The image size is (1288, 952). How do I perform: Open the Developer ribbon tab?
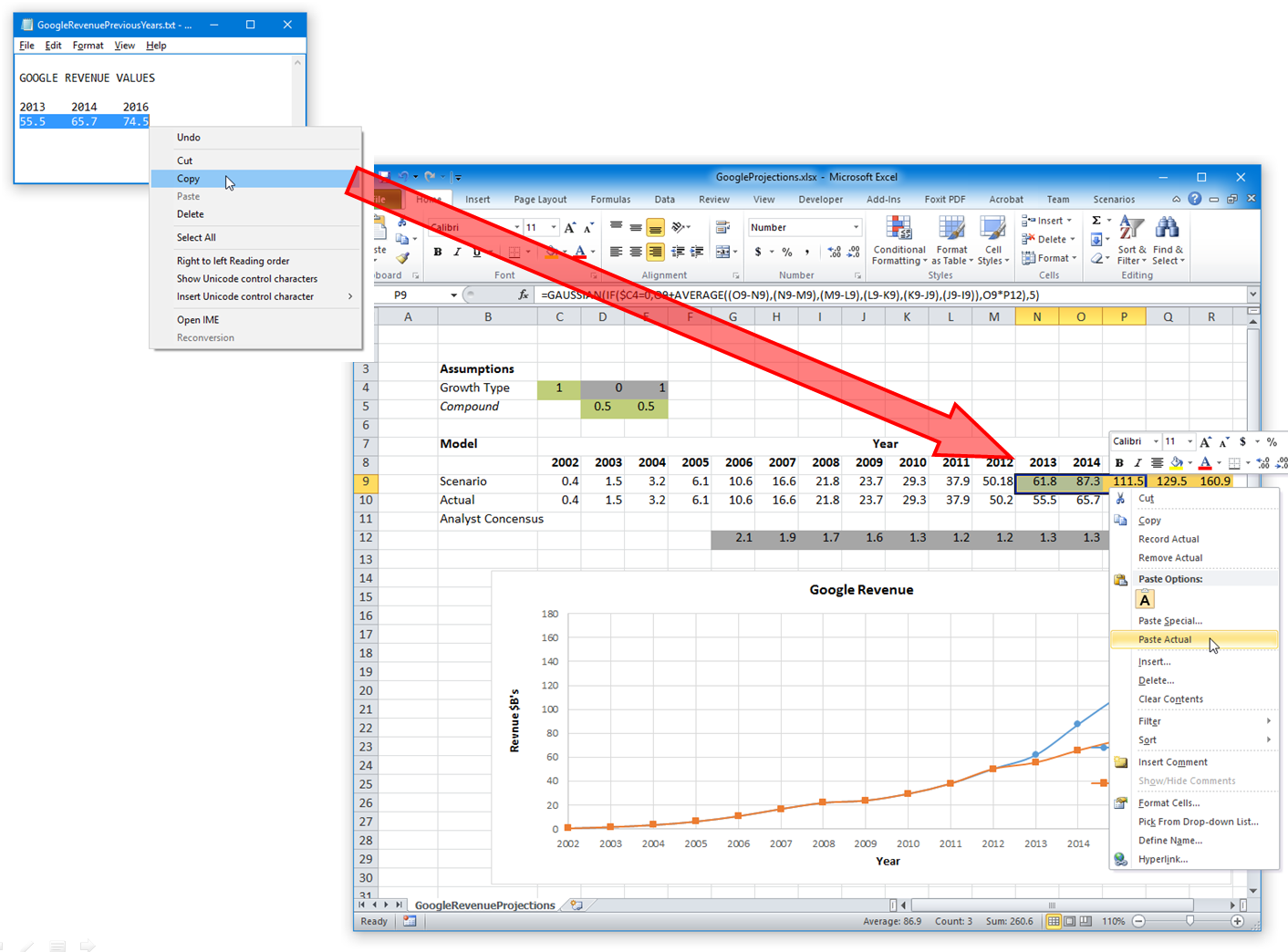[821, 200]
